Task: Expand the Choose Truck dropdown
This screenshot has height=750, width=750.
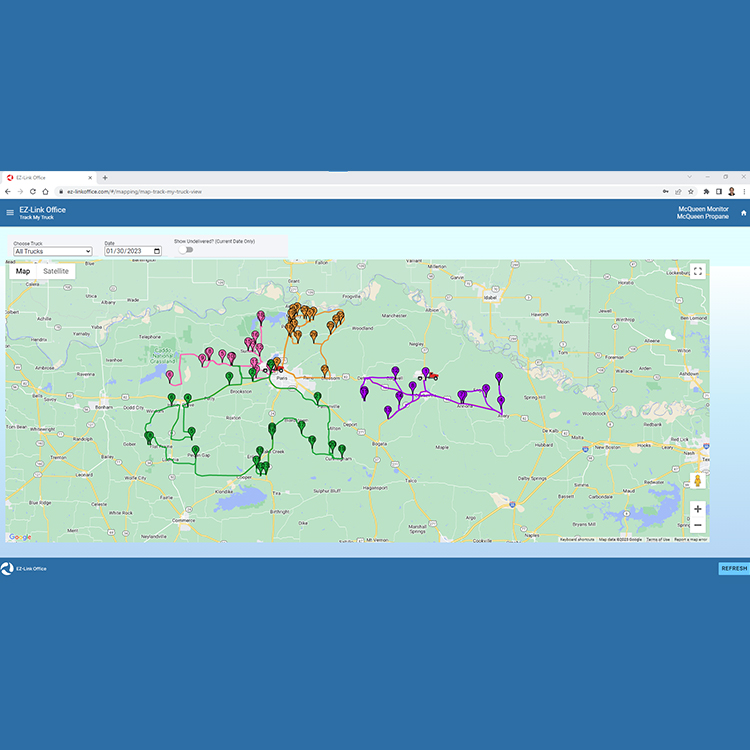Action: (x=52, y=251)
